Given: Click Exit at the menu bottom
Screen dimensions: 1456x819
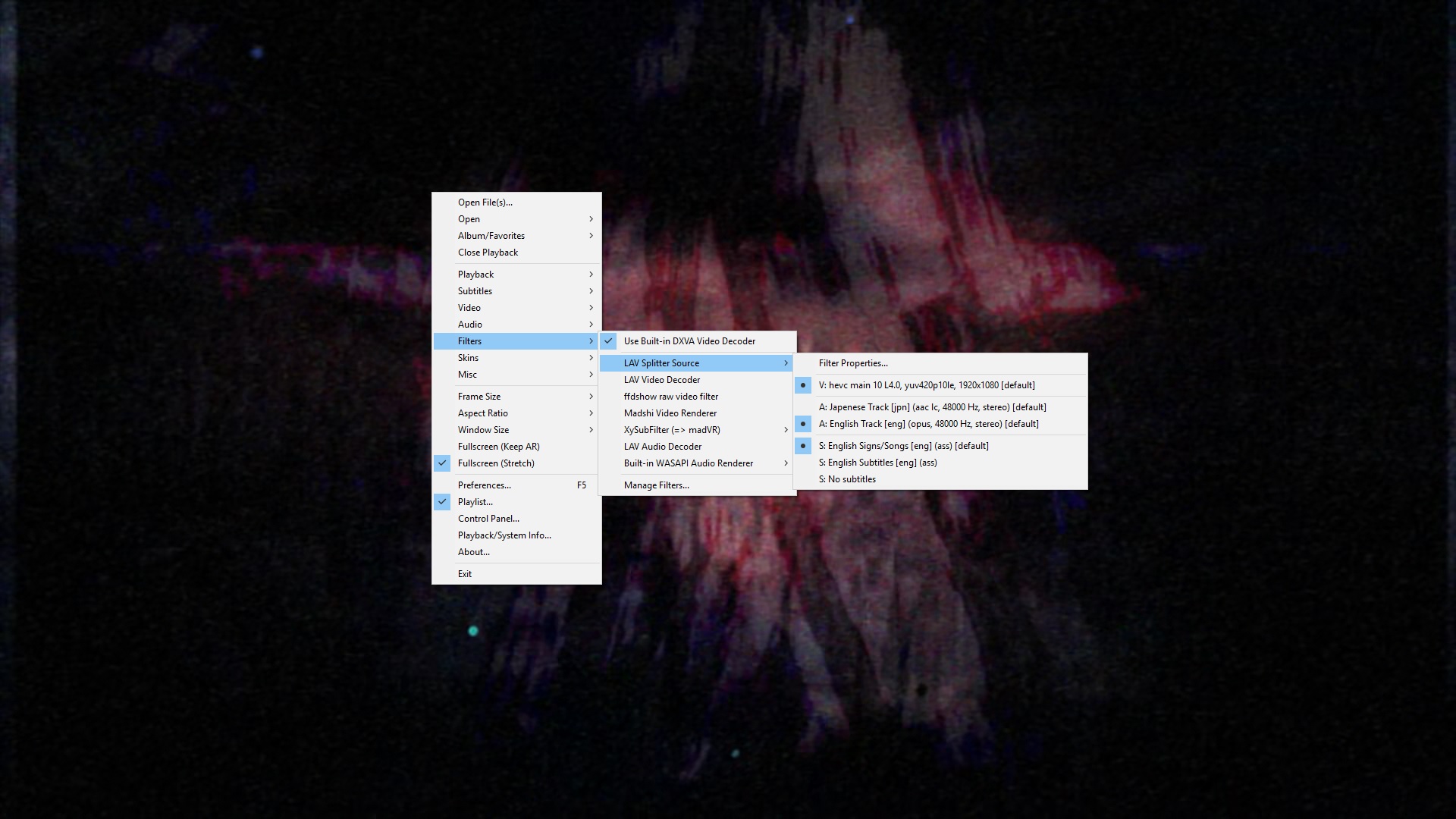Looking at the screenshot, I should [x=465, y=574].
